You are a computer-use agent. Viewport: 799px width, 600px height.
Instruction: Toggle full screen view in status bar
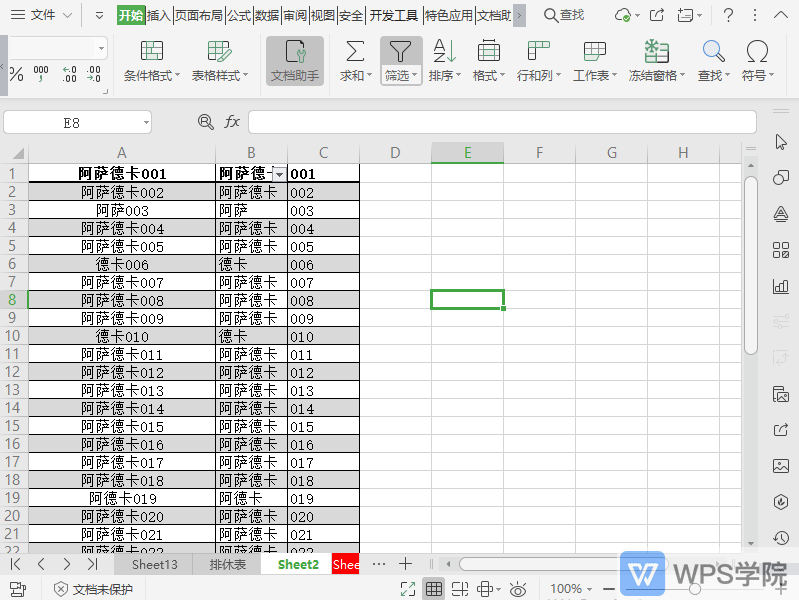(407, 589)
